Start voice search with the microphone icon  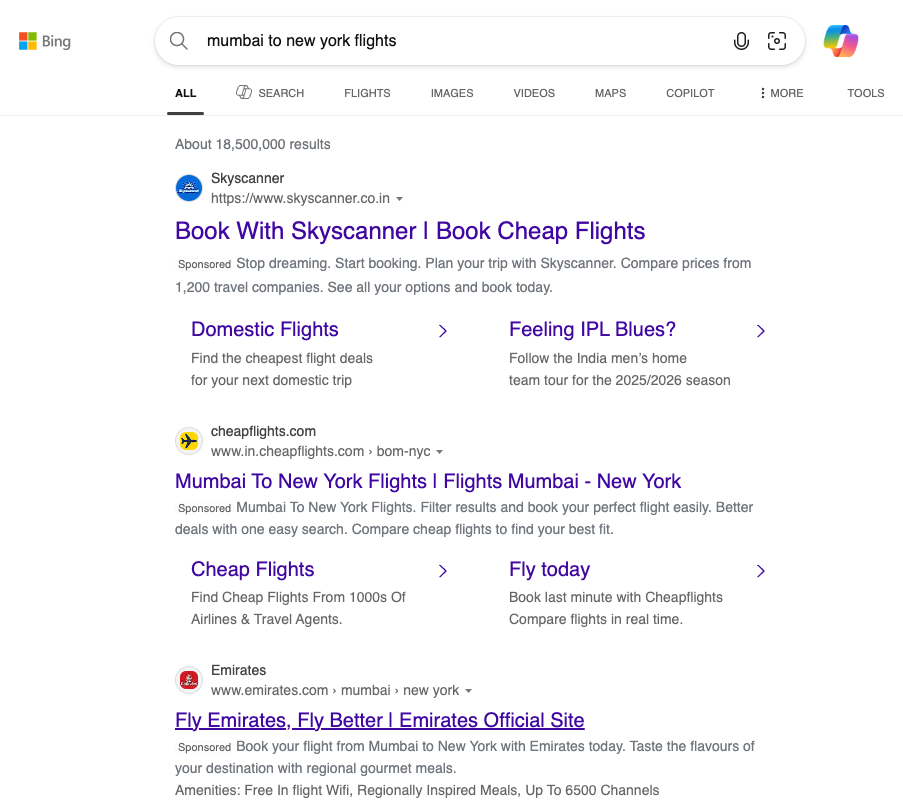point(741,41)
